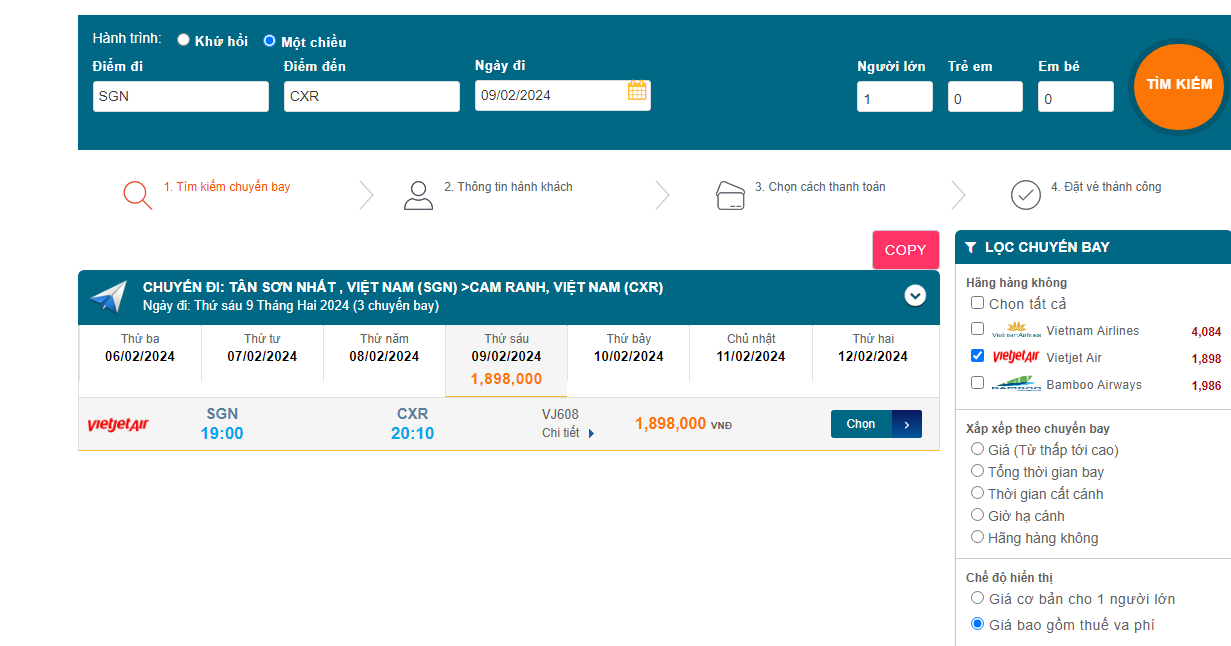Click the Vietjet Air logo in flight row
Viewport: 1231px width, 646px height.
[x=118, y=425]
